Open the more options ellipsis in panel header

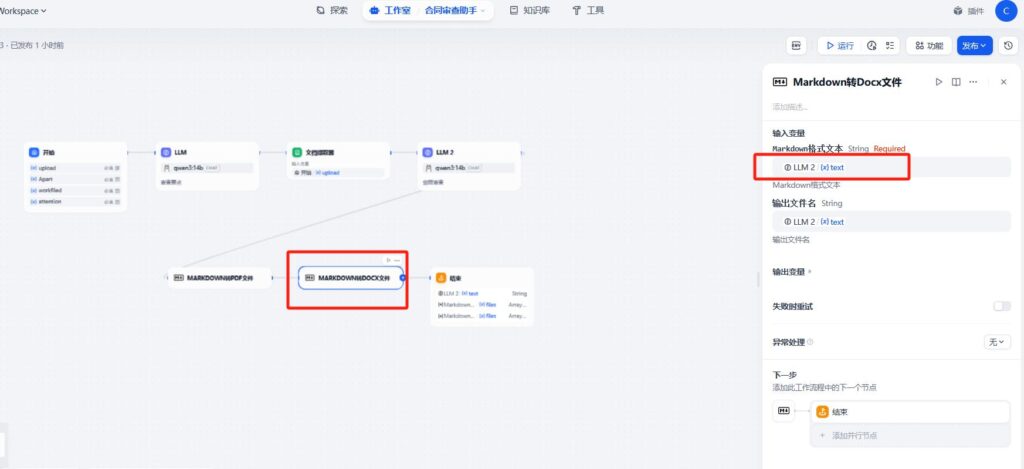974,82
